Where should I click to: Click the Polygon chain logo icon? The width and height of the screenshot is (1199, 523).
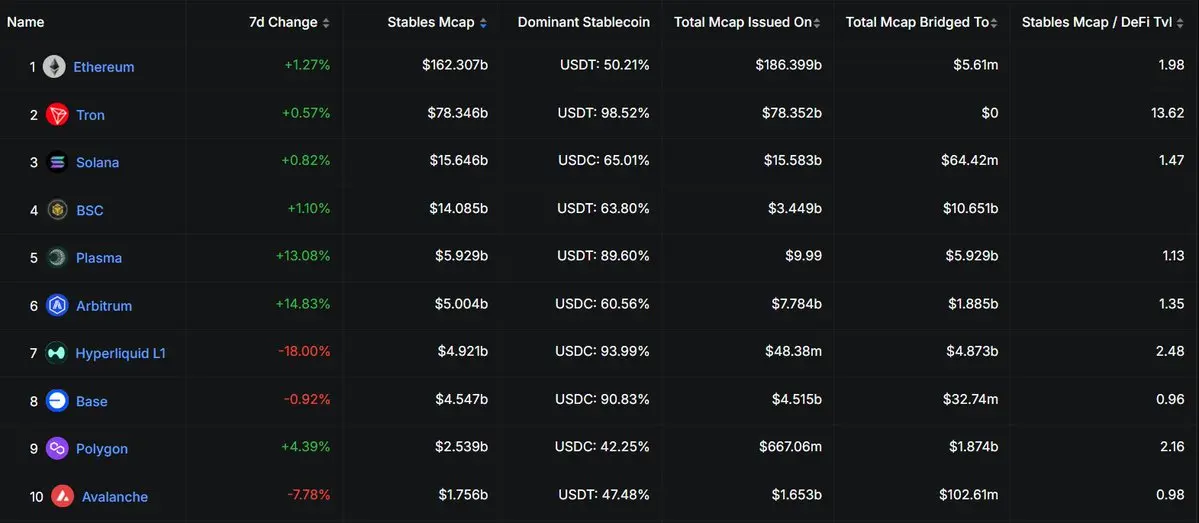click(x=57, y=449)
